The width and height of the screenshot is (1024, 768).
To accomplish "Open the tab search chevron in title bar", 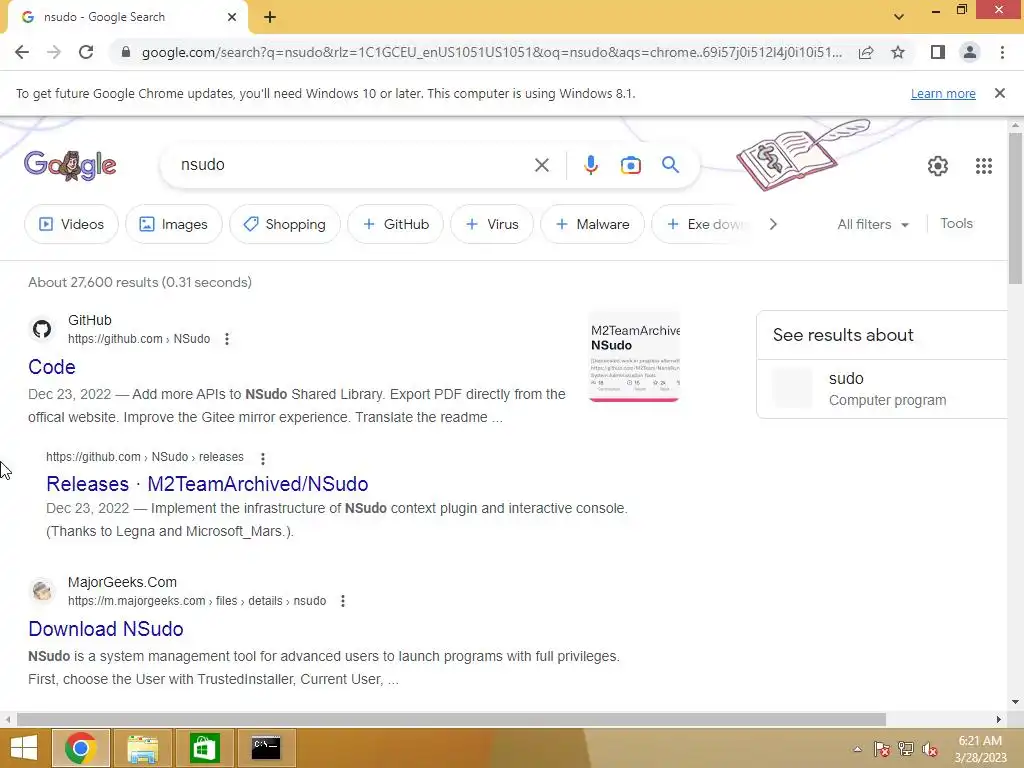I will (899, 17).
